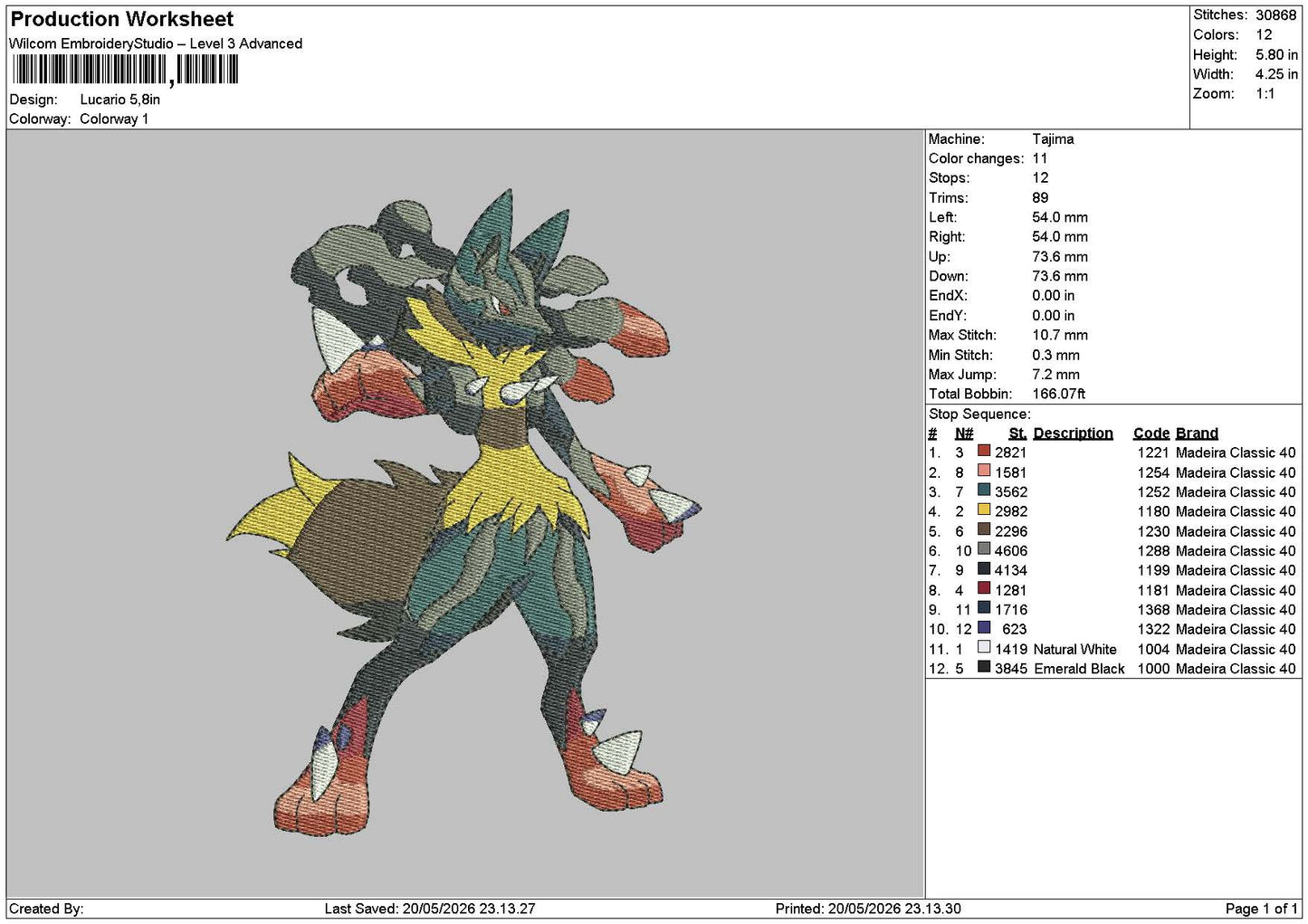This screenshot has width=1308, height=924.
Task: Click the 'Created By:' footer label
Action: click(46, 909)
